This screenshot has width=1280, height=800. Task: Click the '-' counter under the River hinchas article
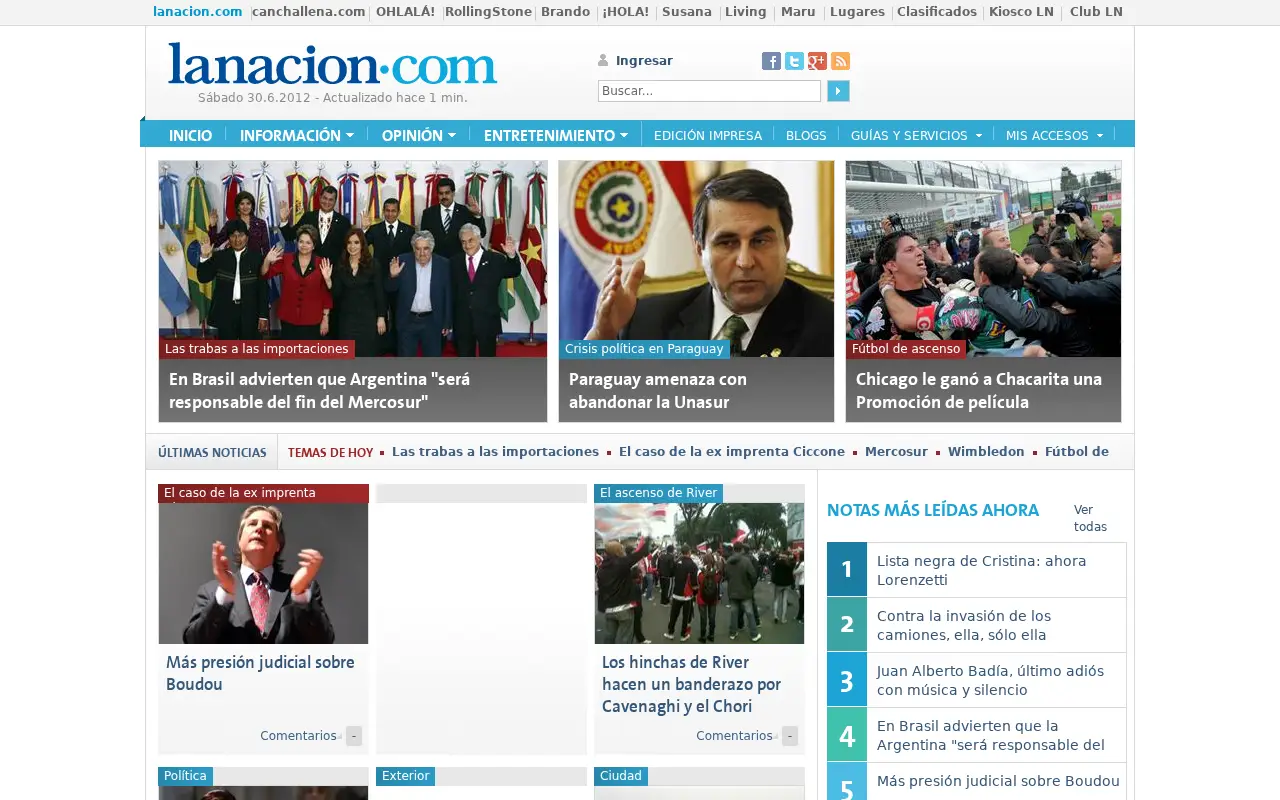click(790, 736)
